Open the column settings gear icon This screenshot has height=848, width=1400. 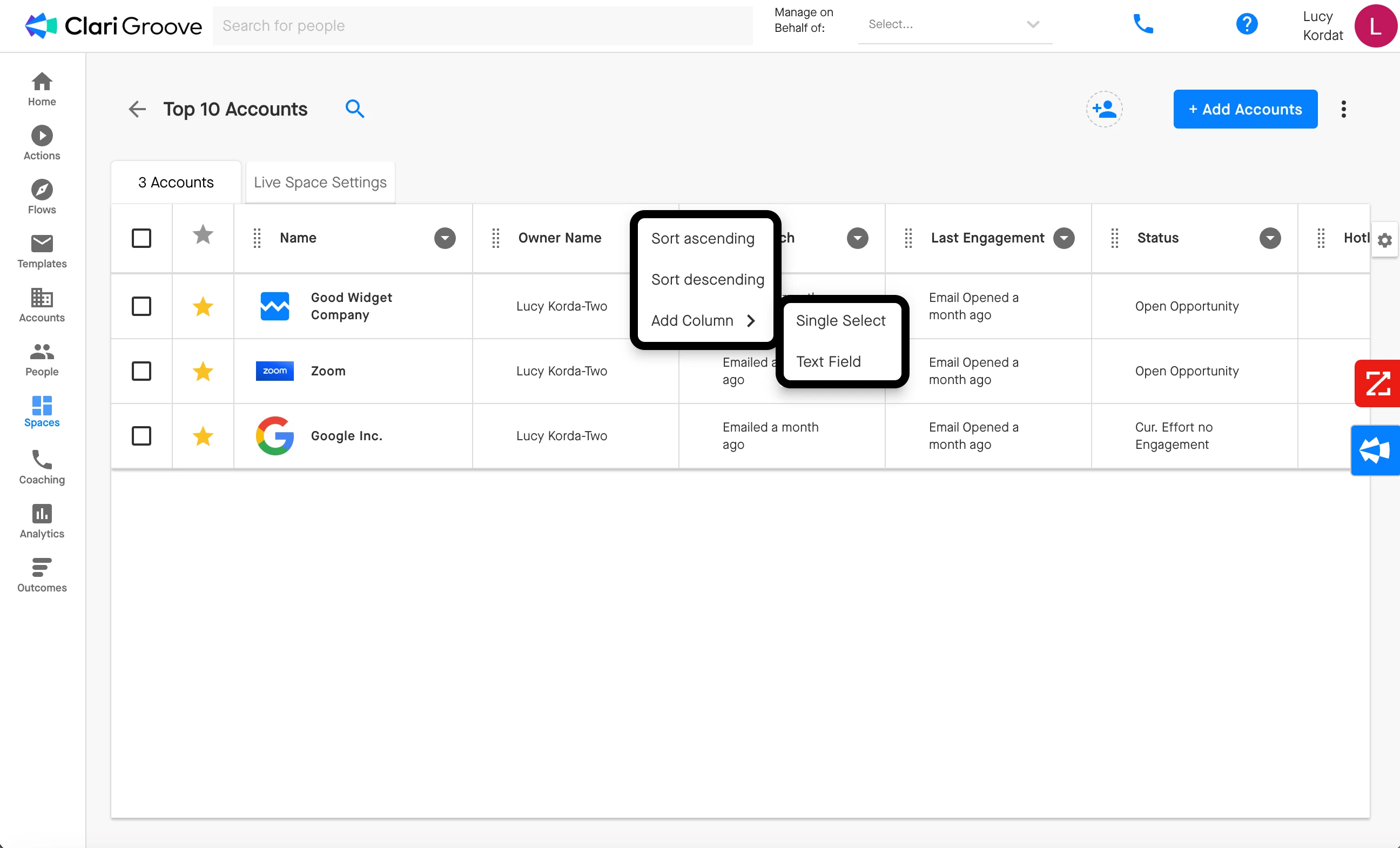(x=1385, y=240)
